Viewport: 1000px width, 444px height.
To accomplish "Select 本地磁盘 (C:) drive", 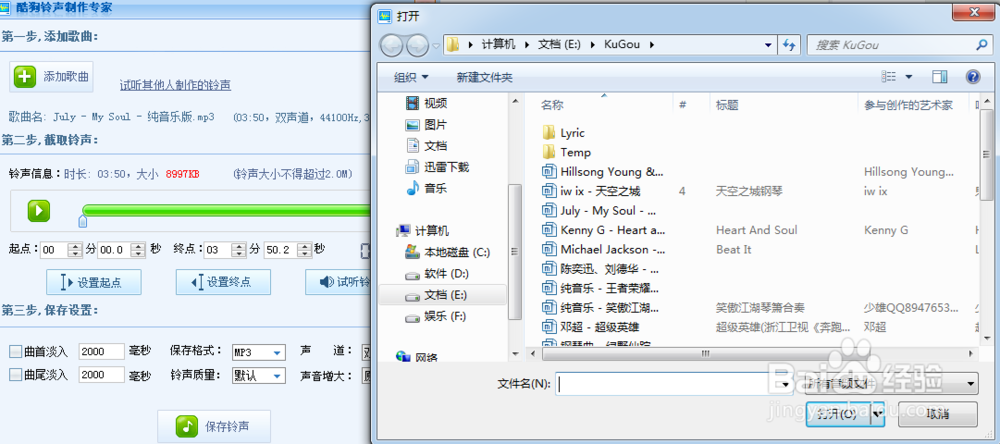I will click(448, 252).
